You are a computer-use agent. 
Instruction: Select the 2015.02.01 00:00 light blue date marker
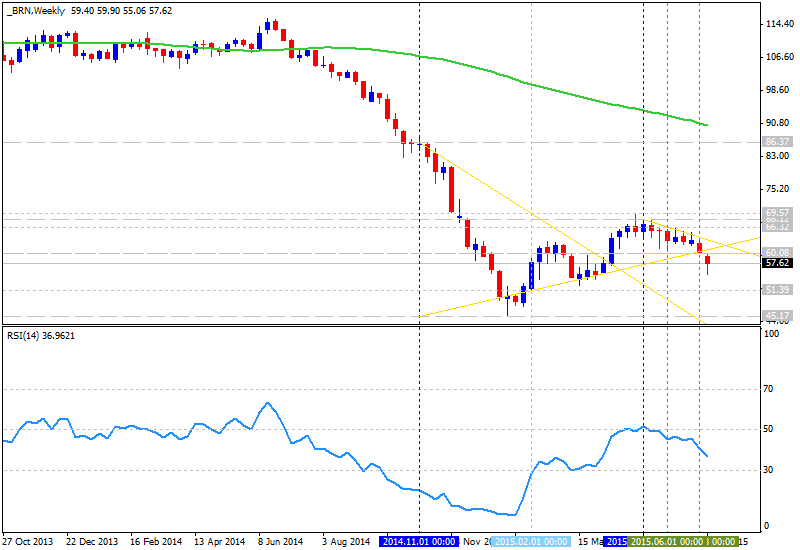531,541
